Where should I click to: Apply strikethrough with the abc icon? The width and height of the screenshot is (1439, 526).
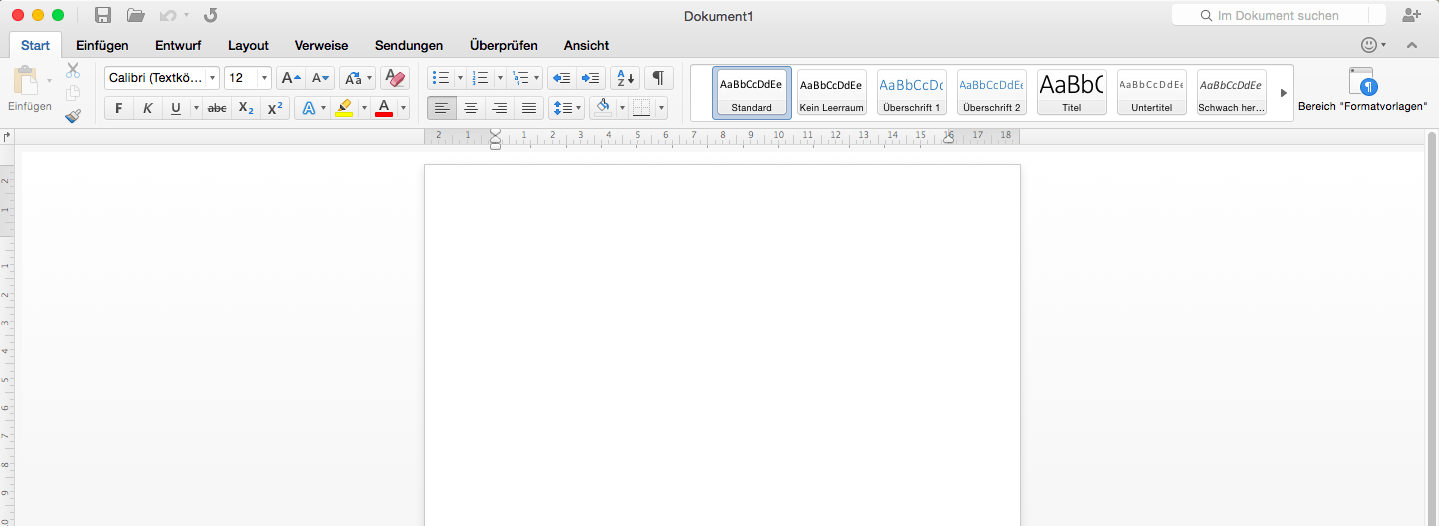point(217,108)
